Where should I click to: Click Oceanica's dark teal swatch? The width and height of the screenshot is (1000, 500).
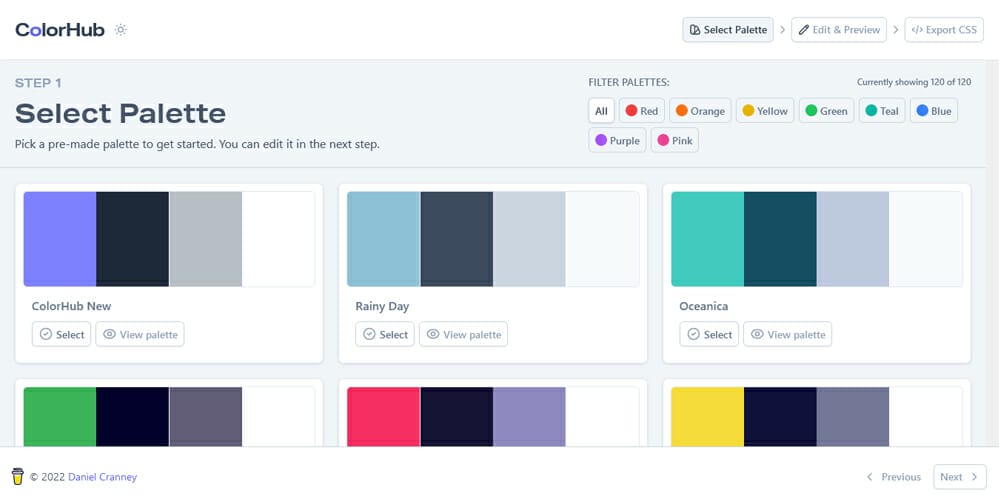pyautogui.click(x=780, y=239)
